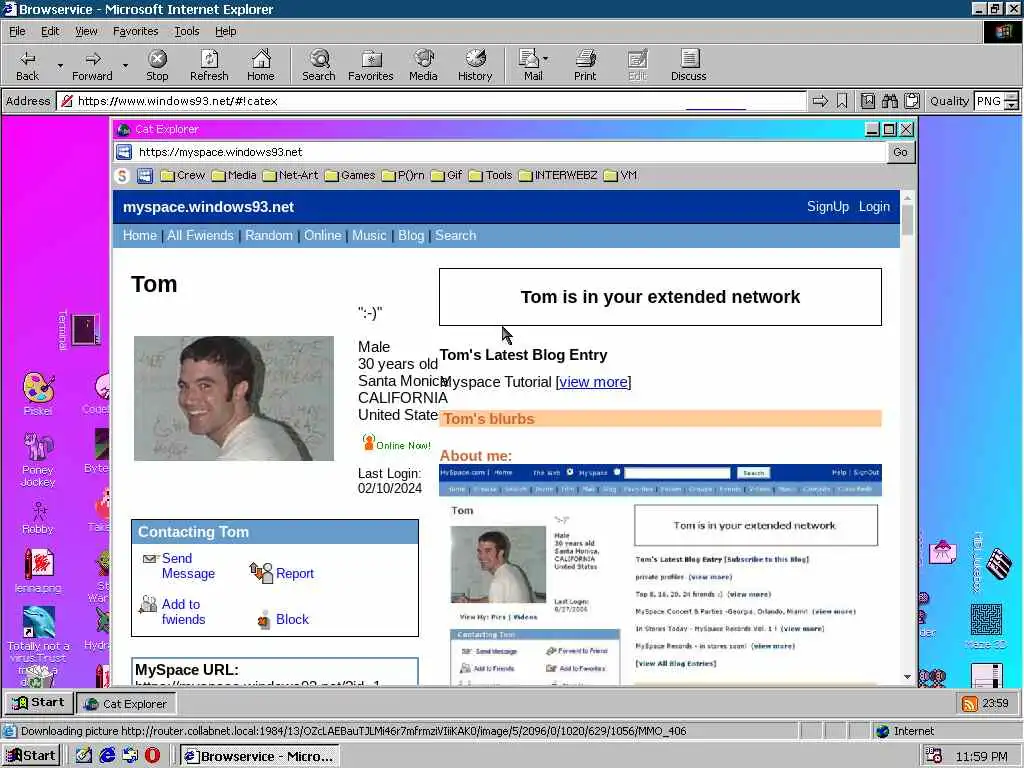Open the Poney Jockey desktop icon
This screenshot has width=1024, height=768.
coord(38,460)
